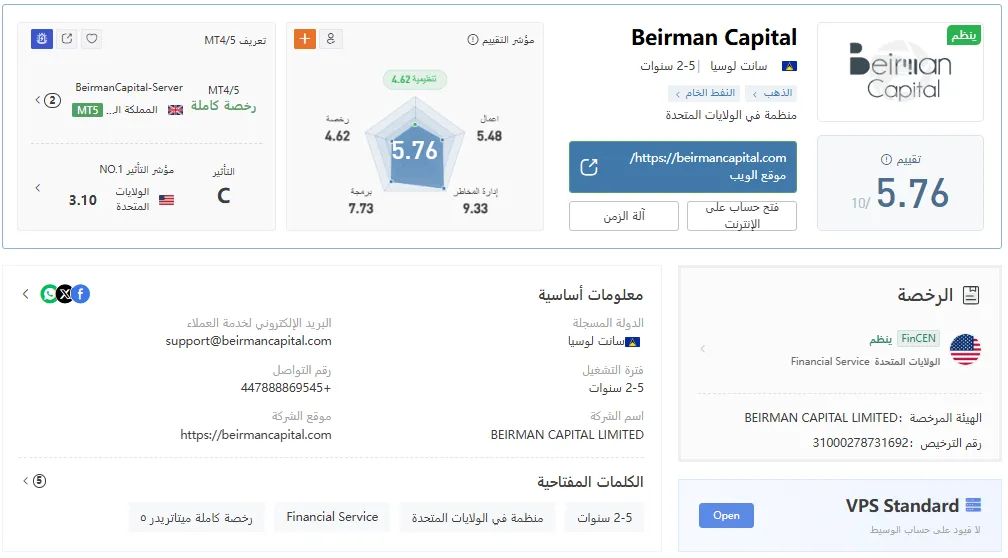
Task: Click the user profile icon beside plus
Action: (331, 39)
